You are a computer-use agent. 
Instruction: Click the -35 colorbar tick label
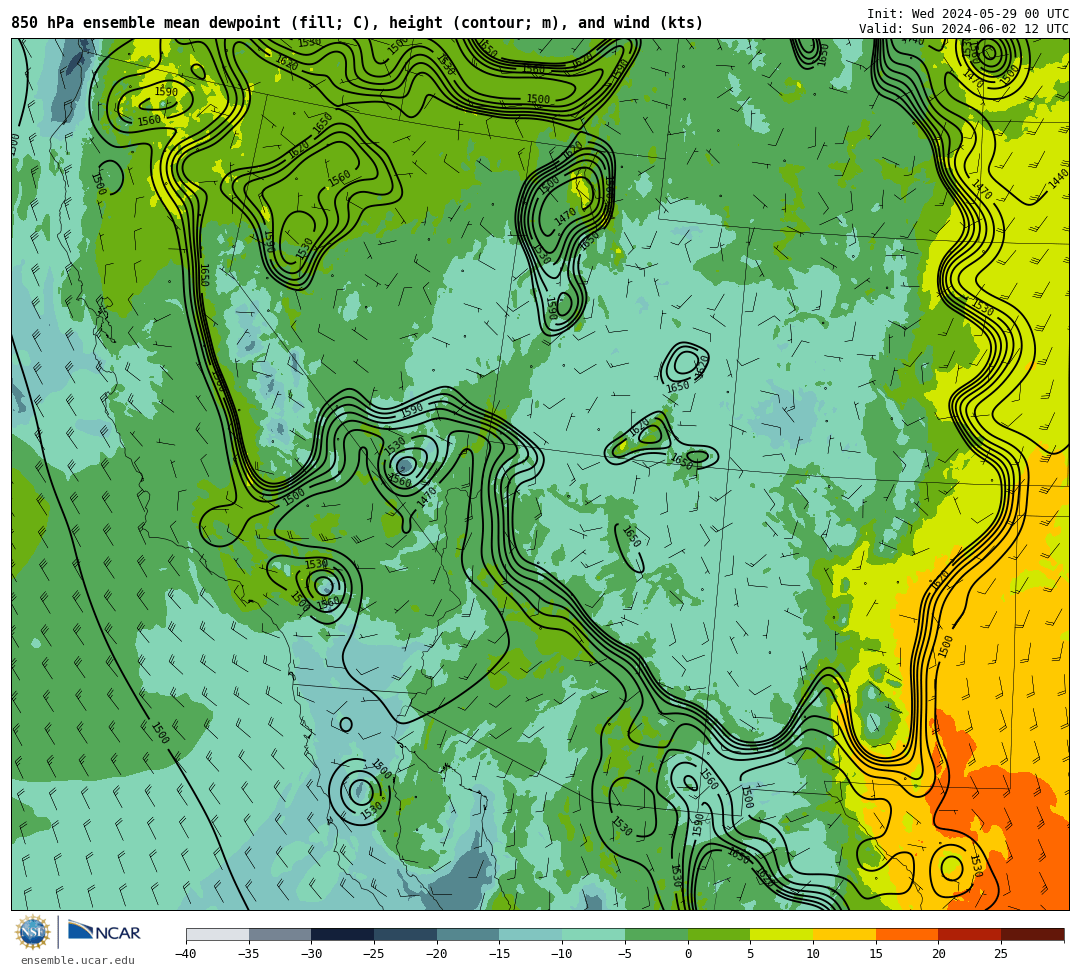pyautogui.click(x=248, y=954)
